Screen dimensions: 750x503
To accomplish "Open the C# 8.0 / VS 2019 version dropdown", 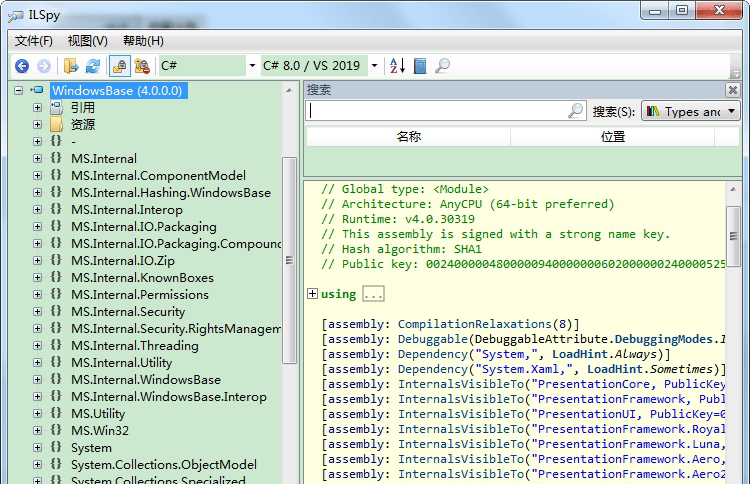I will [375, 66].
